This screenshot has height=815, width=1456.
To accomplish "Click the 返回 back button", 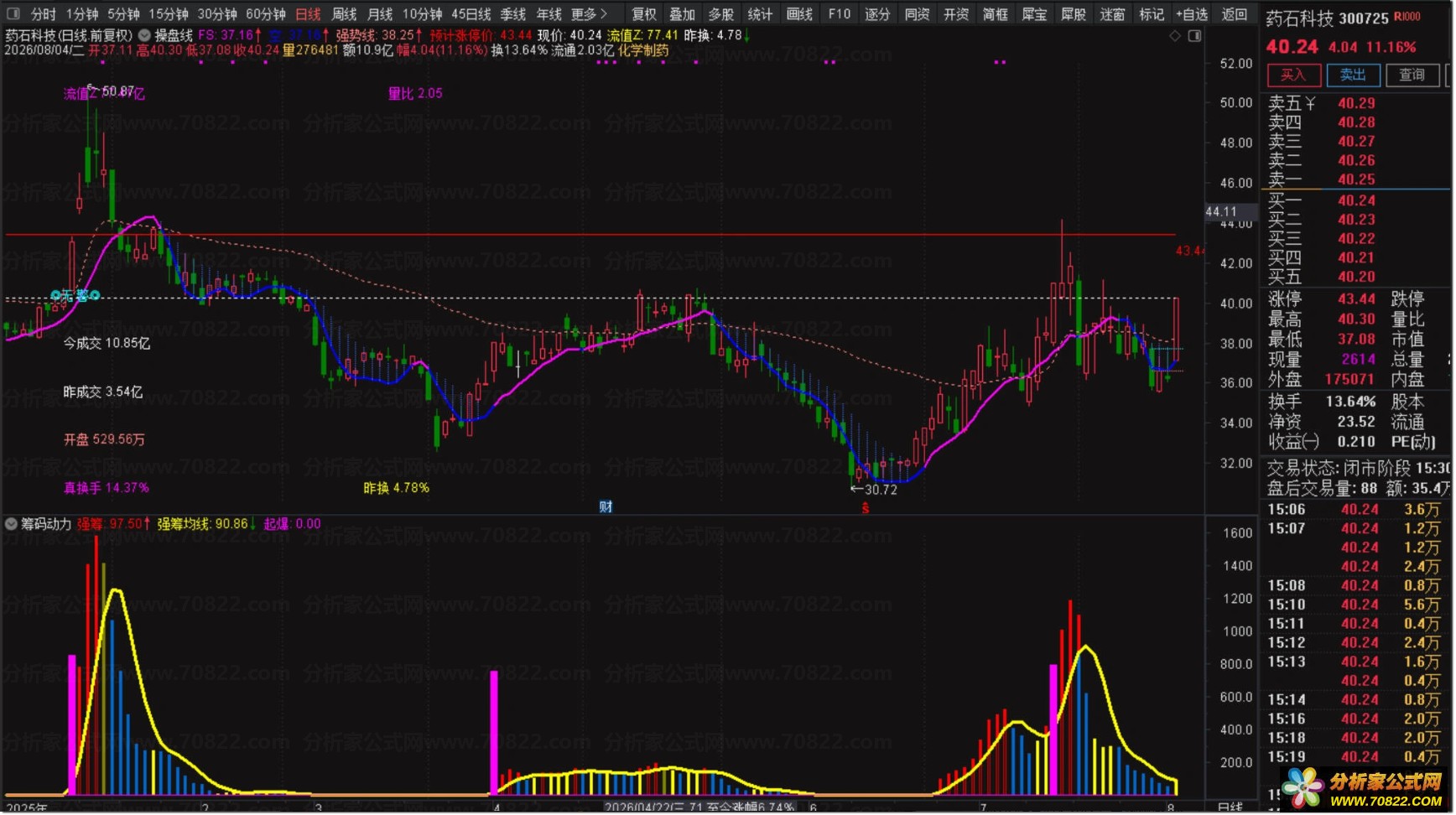I will (1234, 14).
